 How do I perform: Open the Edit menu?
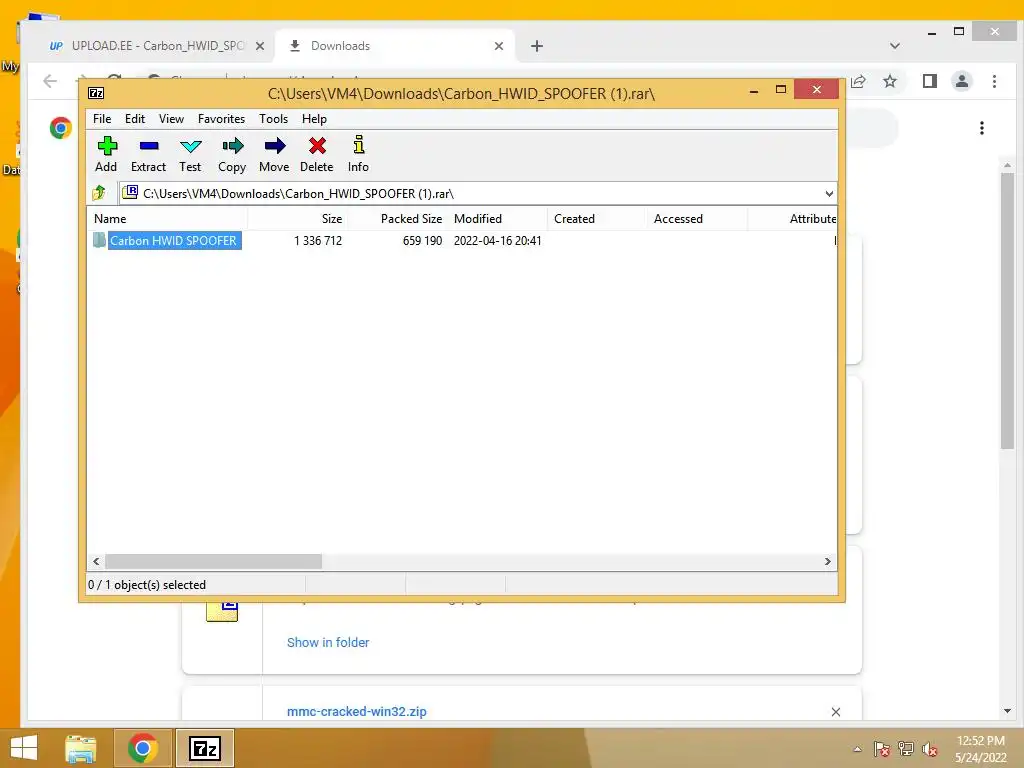pos(135,119)
